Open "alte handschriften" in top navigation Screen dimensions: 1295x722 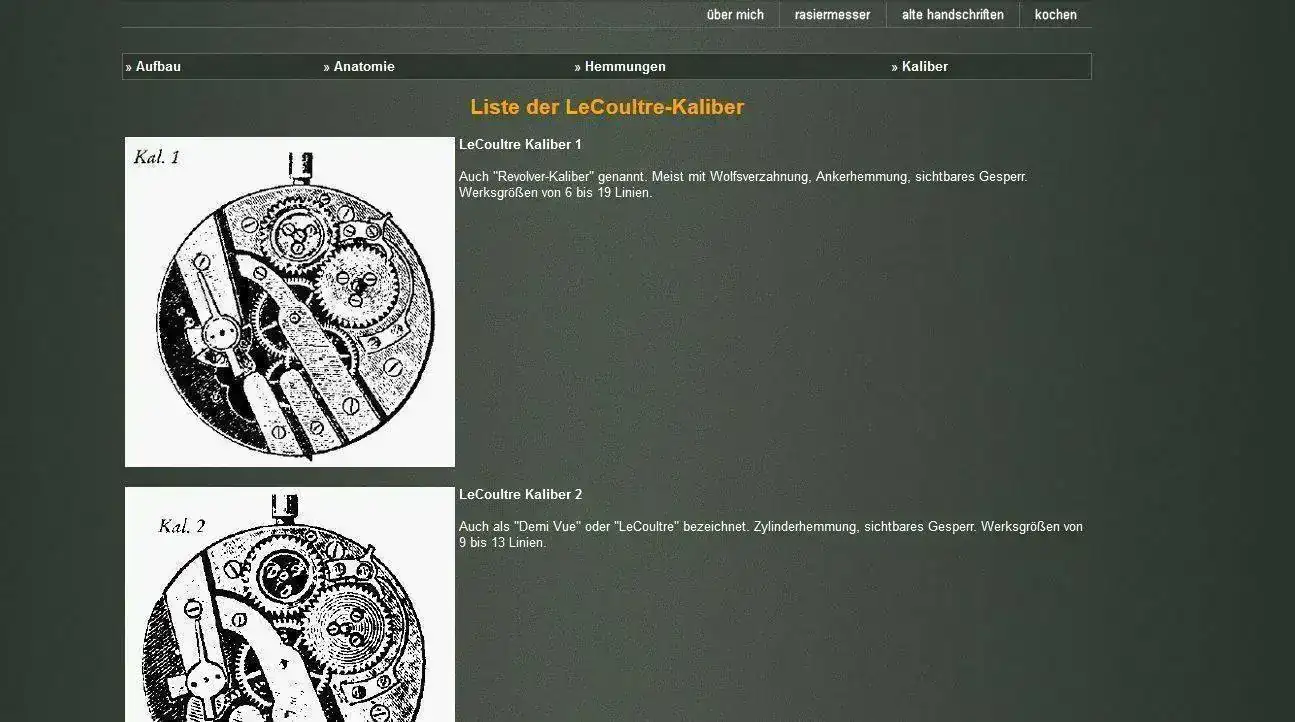tap(952, 15)
